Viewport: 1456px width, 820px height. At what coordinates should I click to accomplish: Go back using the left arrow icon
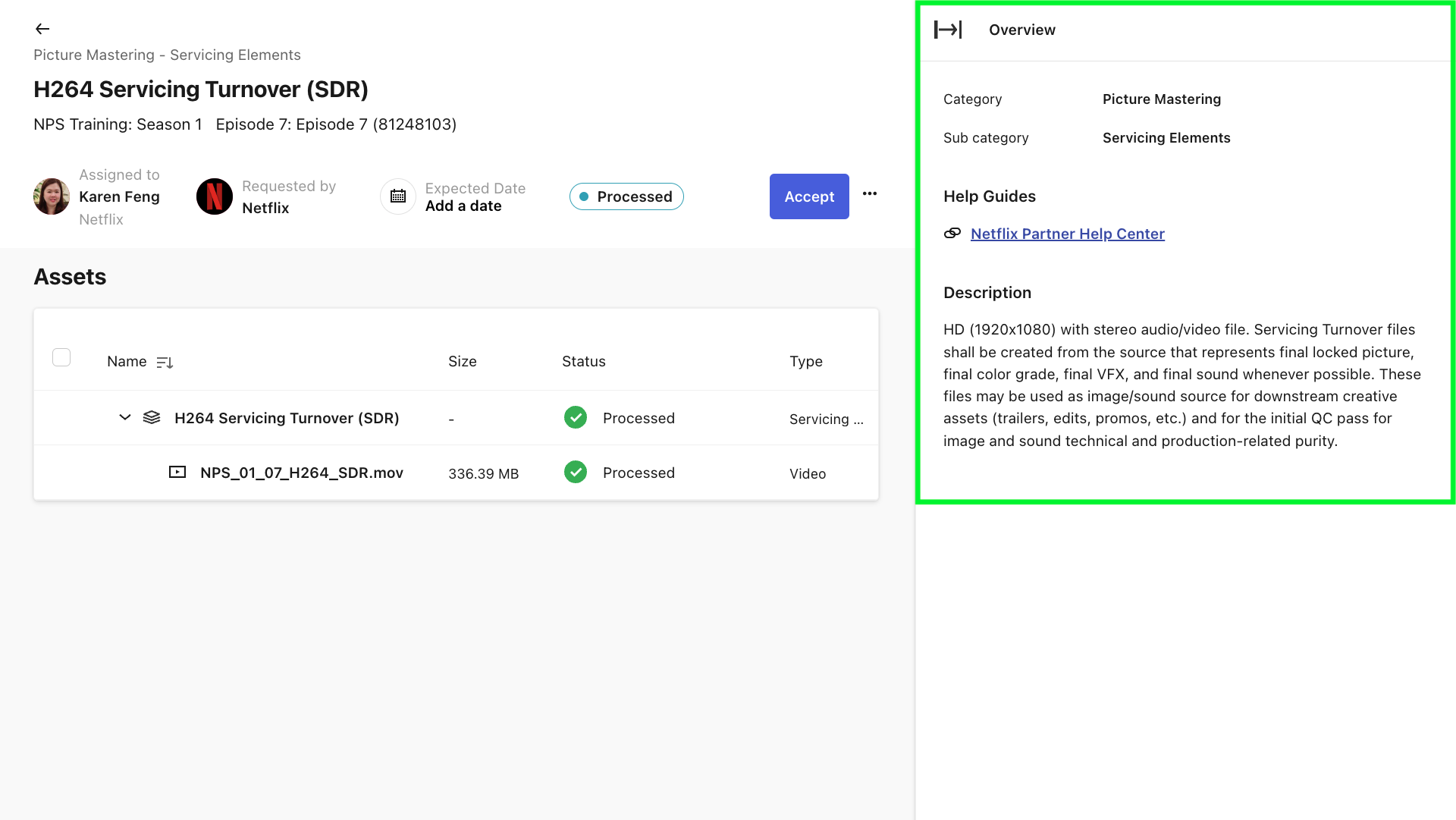(x=42, y=29)
